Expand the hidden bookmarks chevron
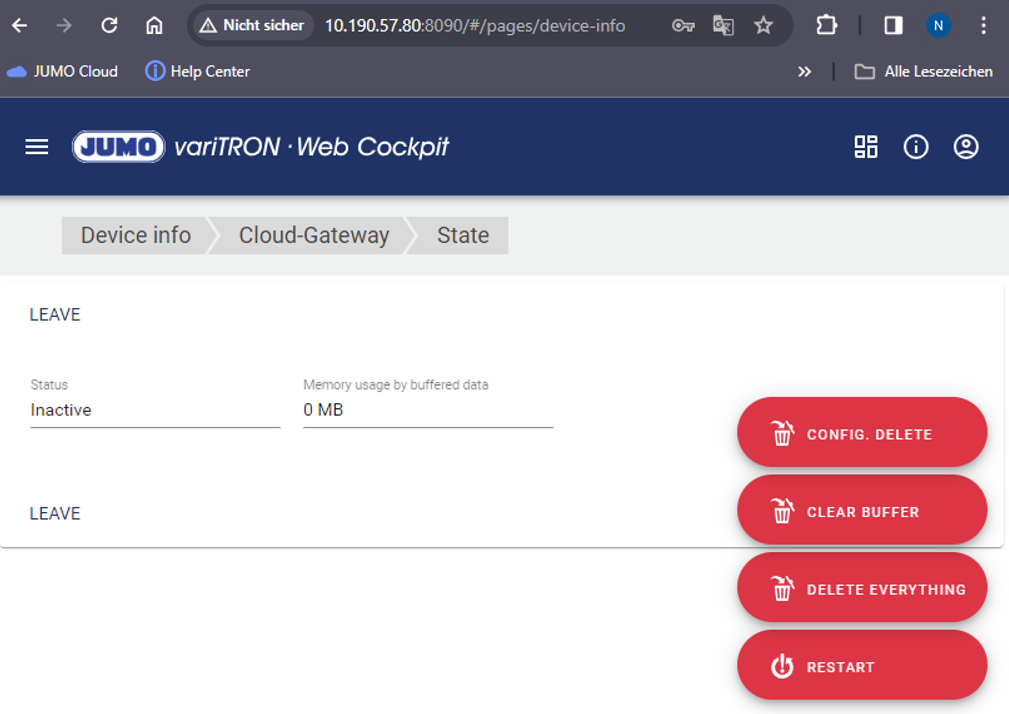 point(804,71)
